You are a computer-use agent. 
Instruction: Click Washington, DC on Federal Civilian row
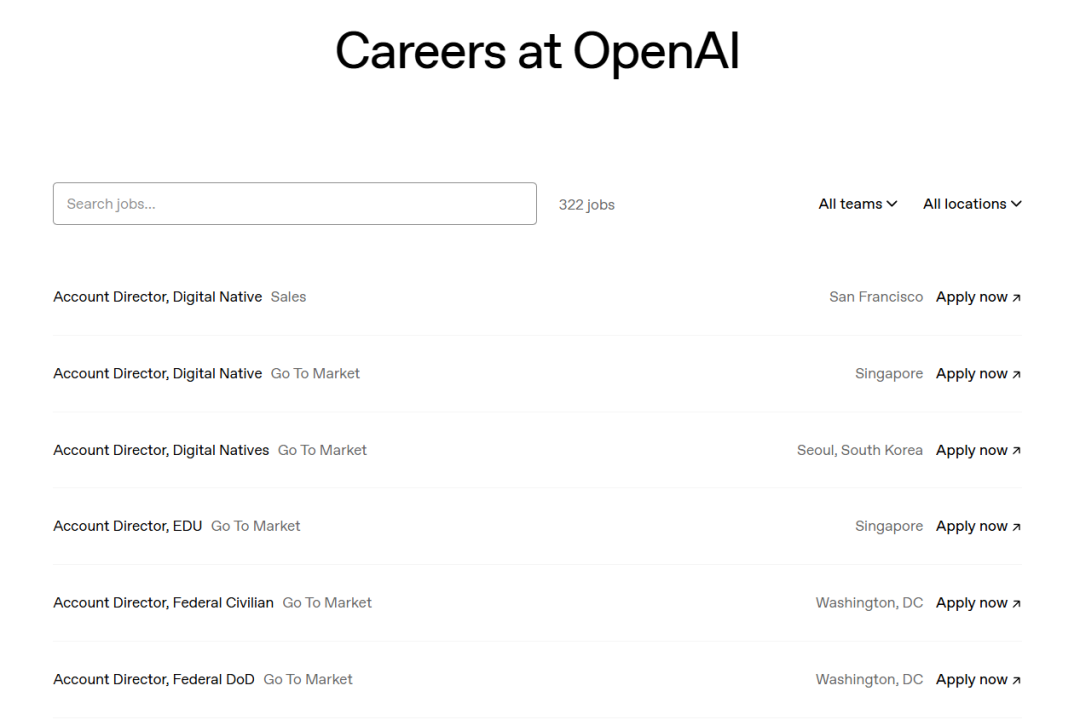point(869,603)
